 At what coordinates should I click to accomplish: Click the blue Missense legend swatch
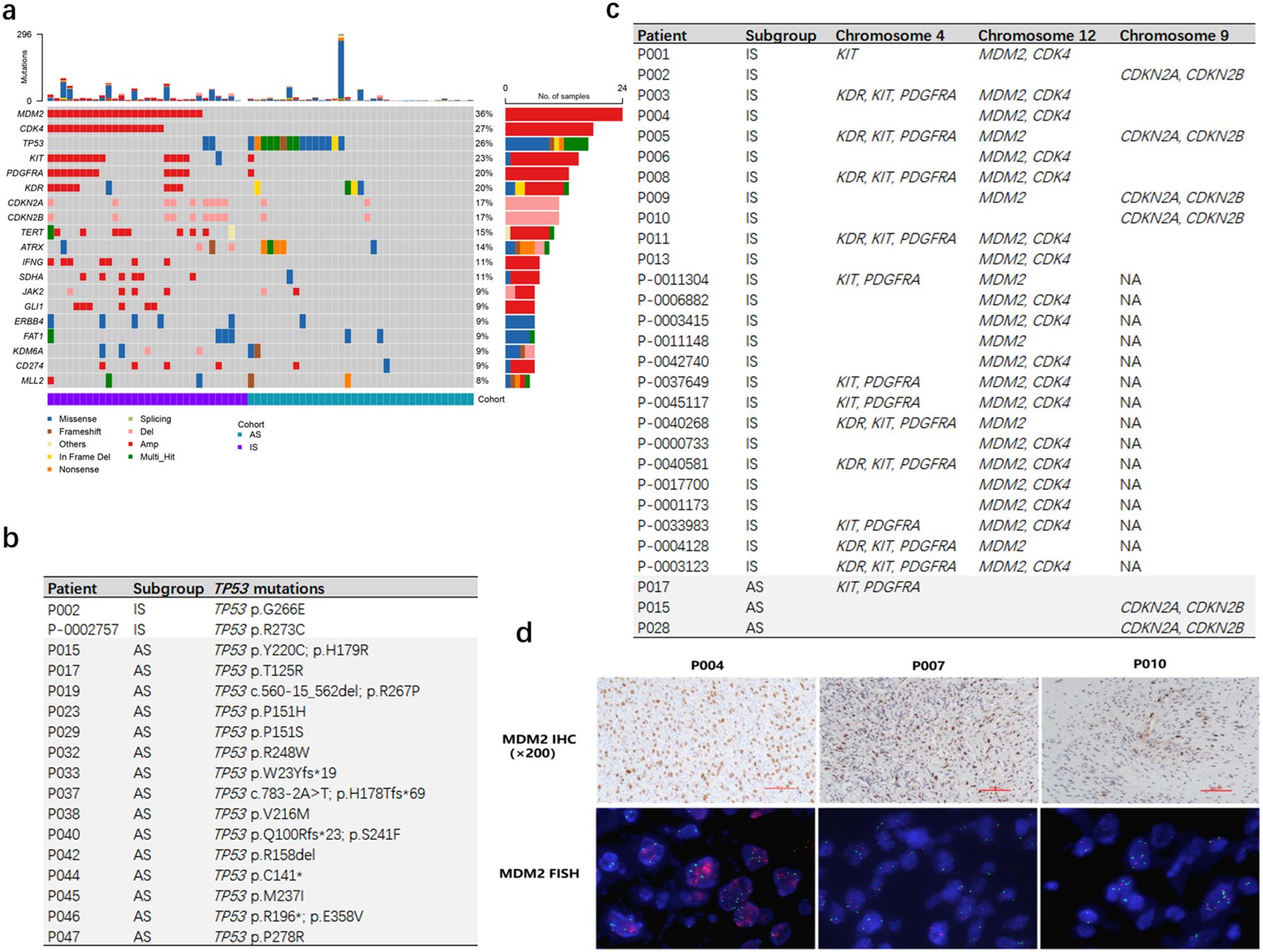pos(49,419)
